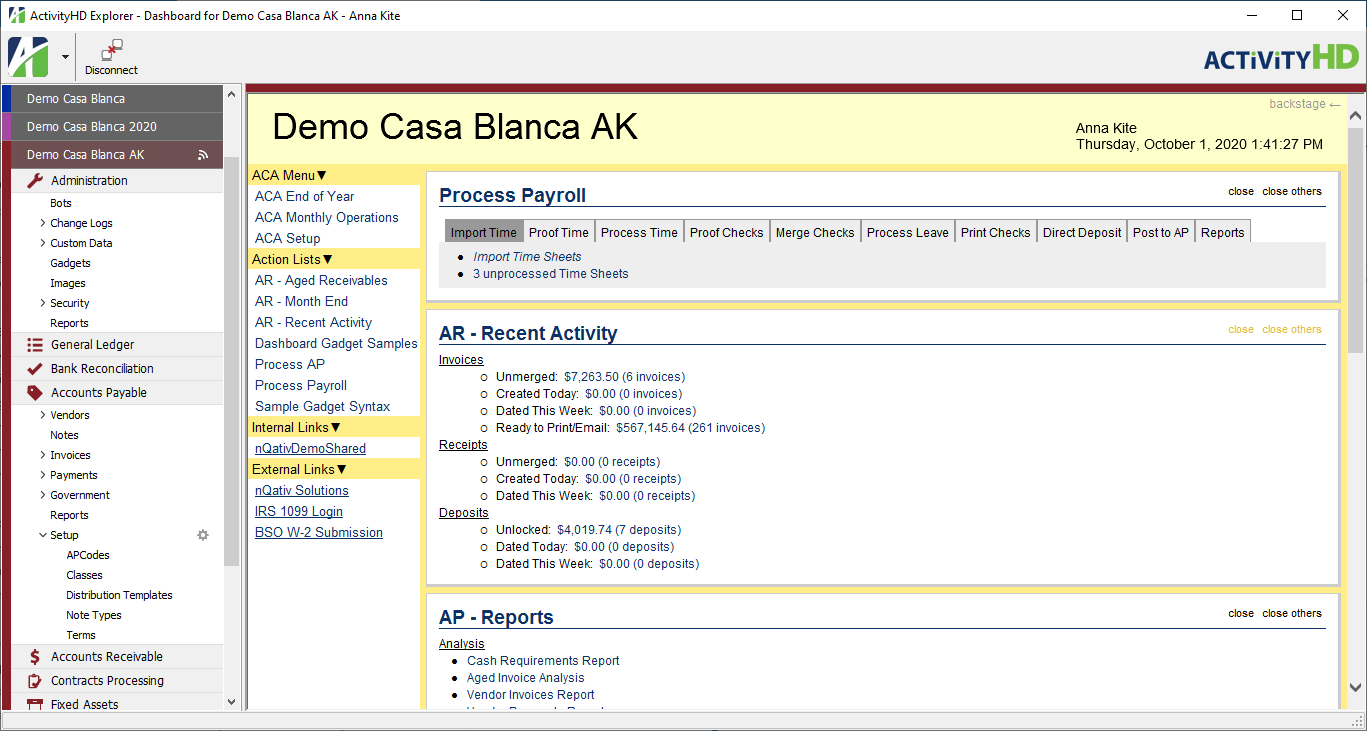Click close others on the Process Payroll gadget

[1291, 191]
